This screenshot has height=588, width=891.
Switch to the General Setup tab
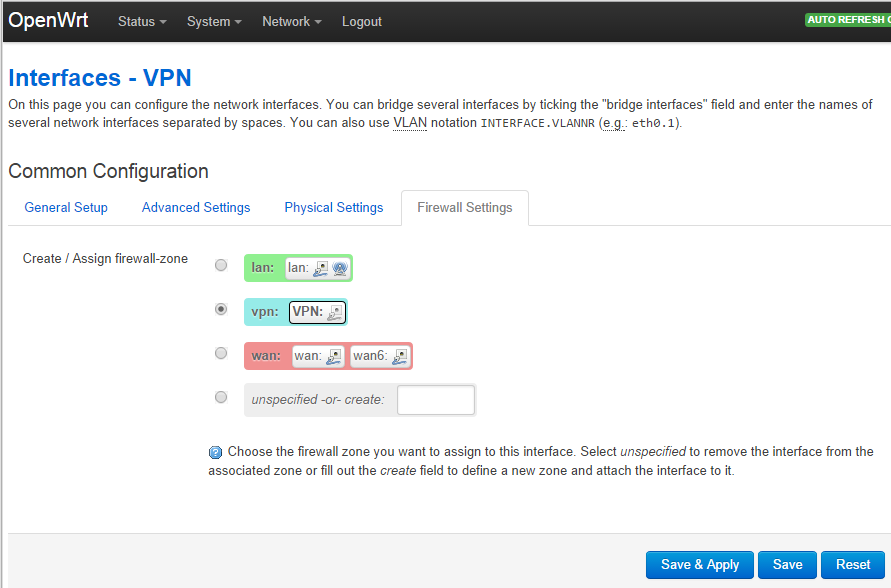[66, 208]
